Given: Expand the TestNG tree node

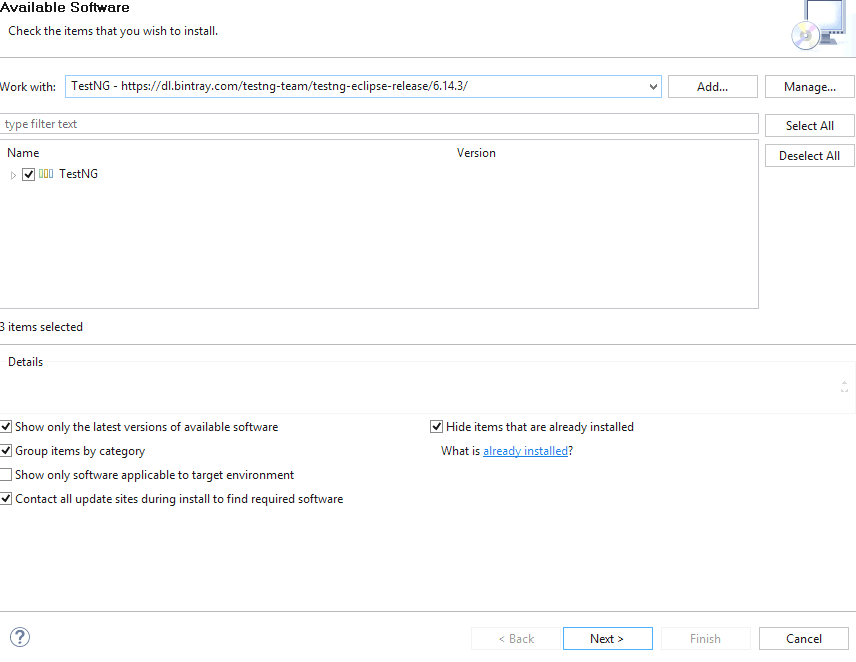Looking at the screenshot, I should point(11,173).
